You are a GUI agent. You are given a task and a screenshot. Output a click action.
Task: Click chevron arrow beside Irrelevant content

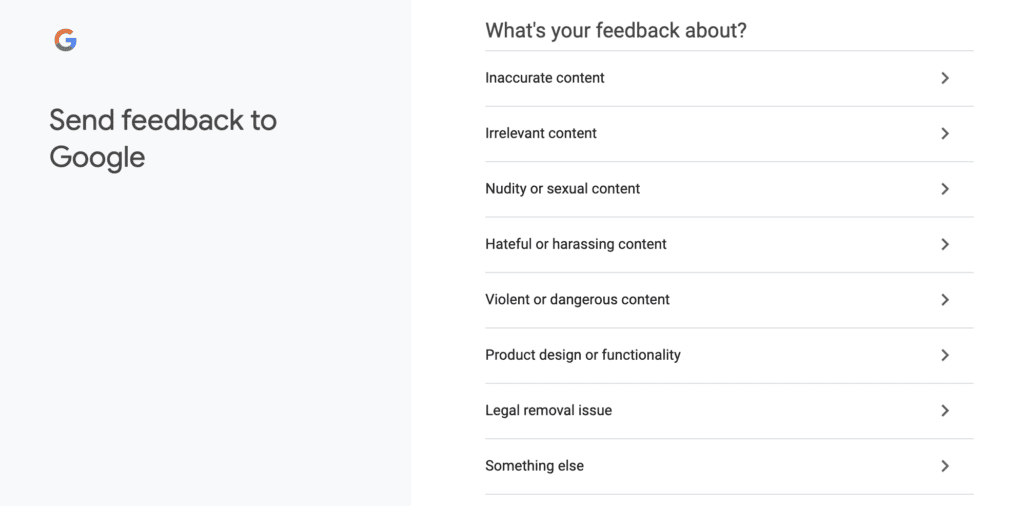(x=944, y=134)
